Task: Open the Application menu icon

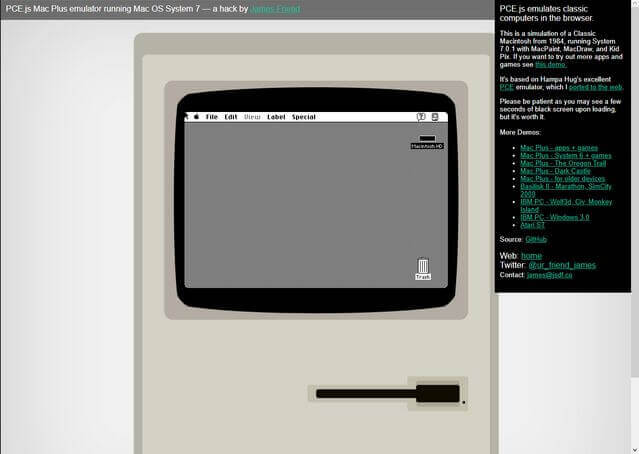Action: [x=435, y=117]
